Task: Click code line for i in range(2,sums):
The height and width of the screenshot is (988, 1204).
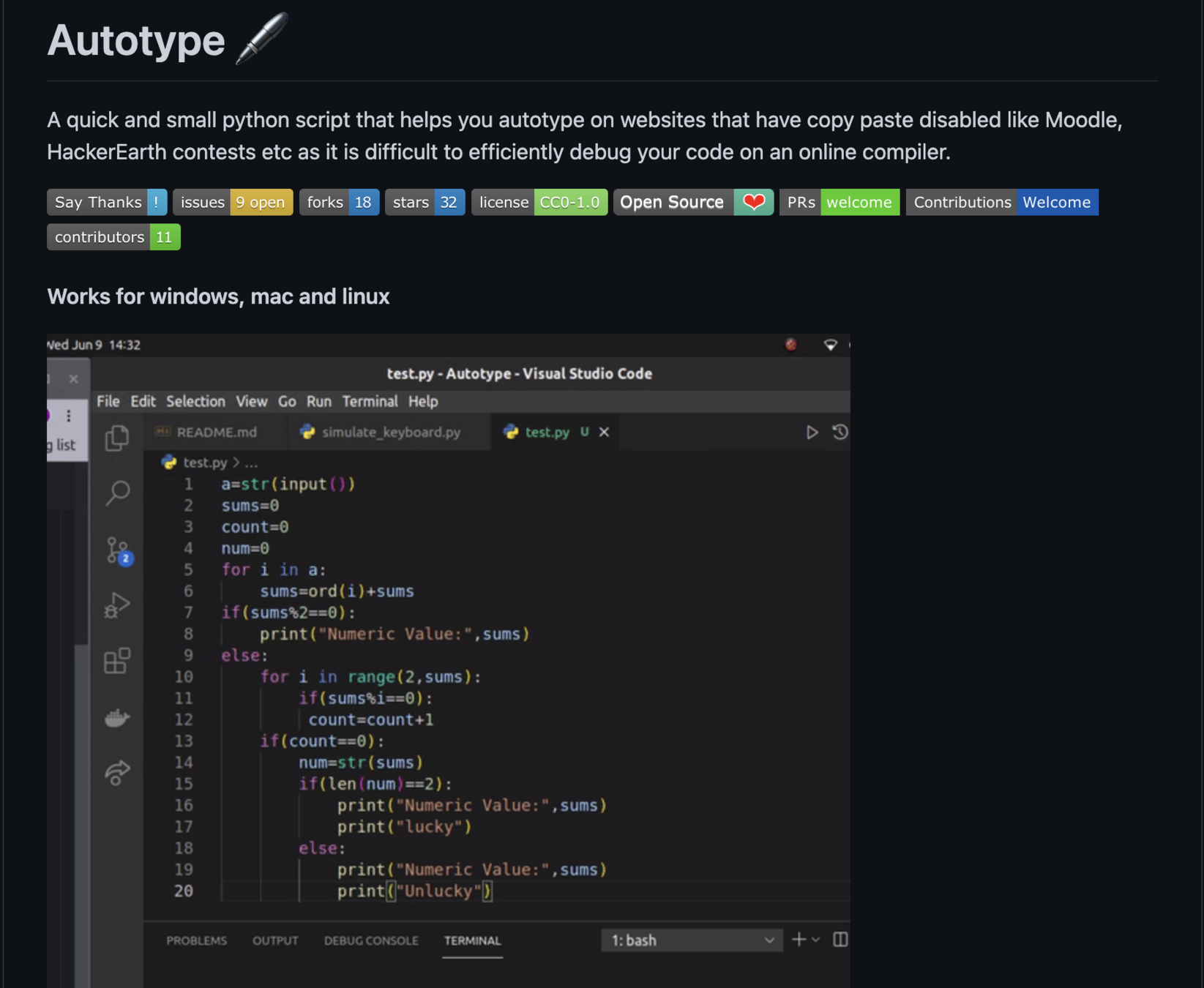Action: tap(370, 677)
